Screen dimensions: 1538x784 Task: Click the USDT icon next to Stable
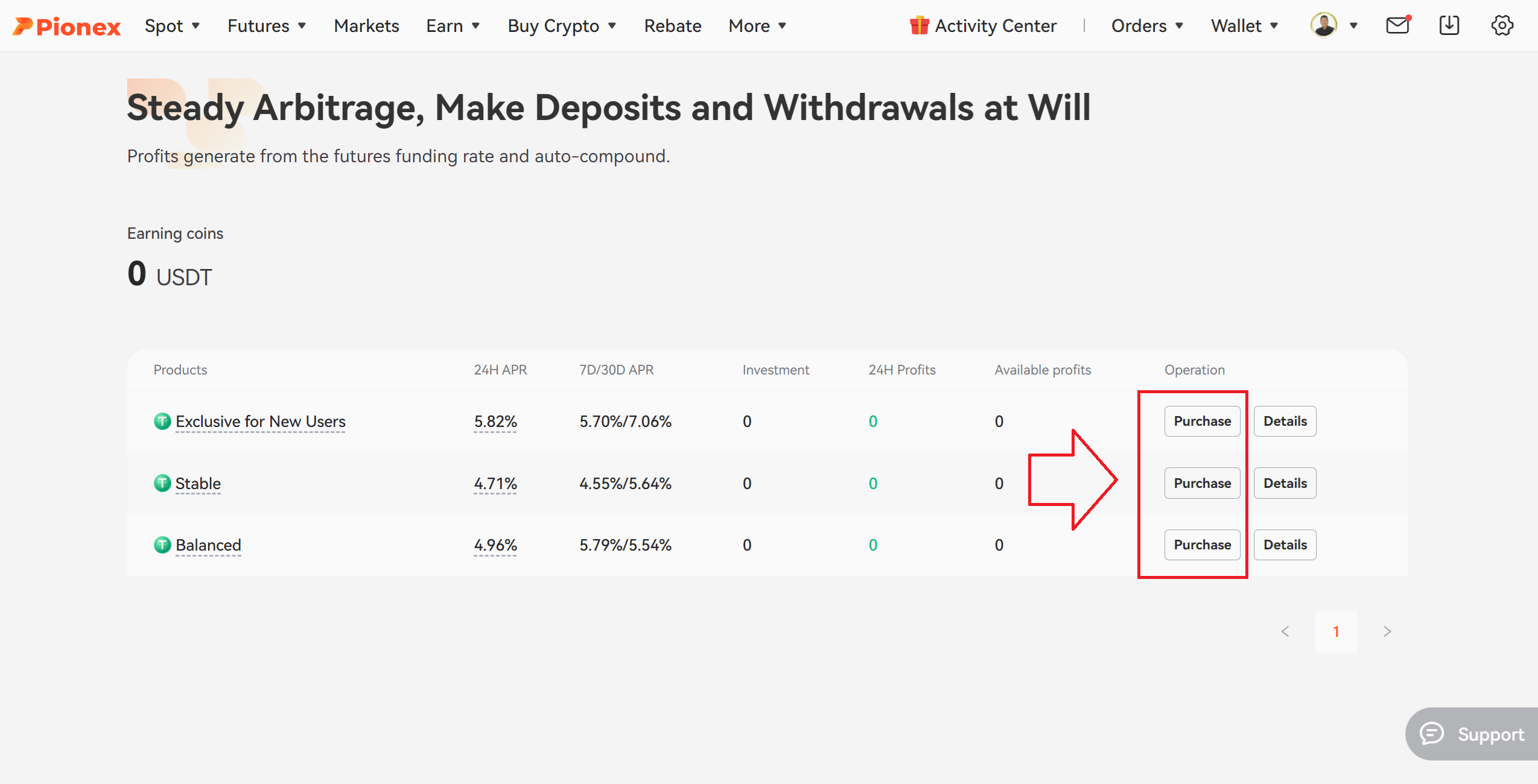click(162, 483)
